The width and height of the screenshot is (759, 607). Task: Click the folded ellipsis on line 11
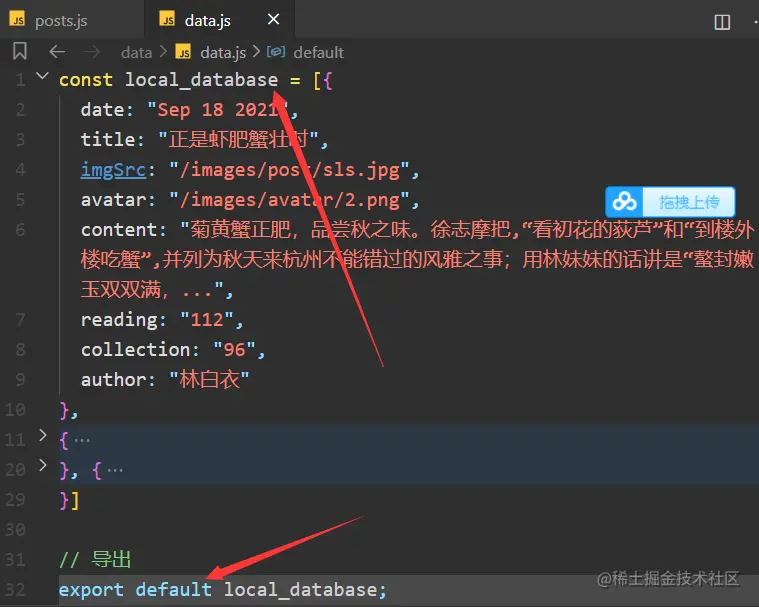[81, 440]
